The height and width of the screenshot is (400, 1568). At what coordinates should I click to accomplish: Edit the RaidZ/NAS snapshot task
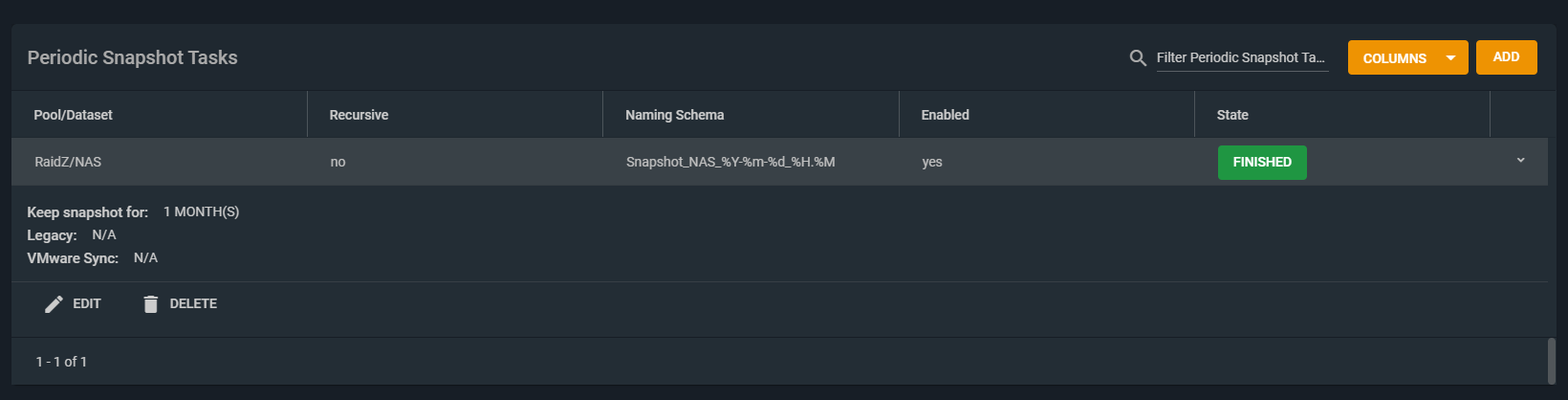pyautogui.click(x=73, y=304)
